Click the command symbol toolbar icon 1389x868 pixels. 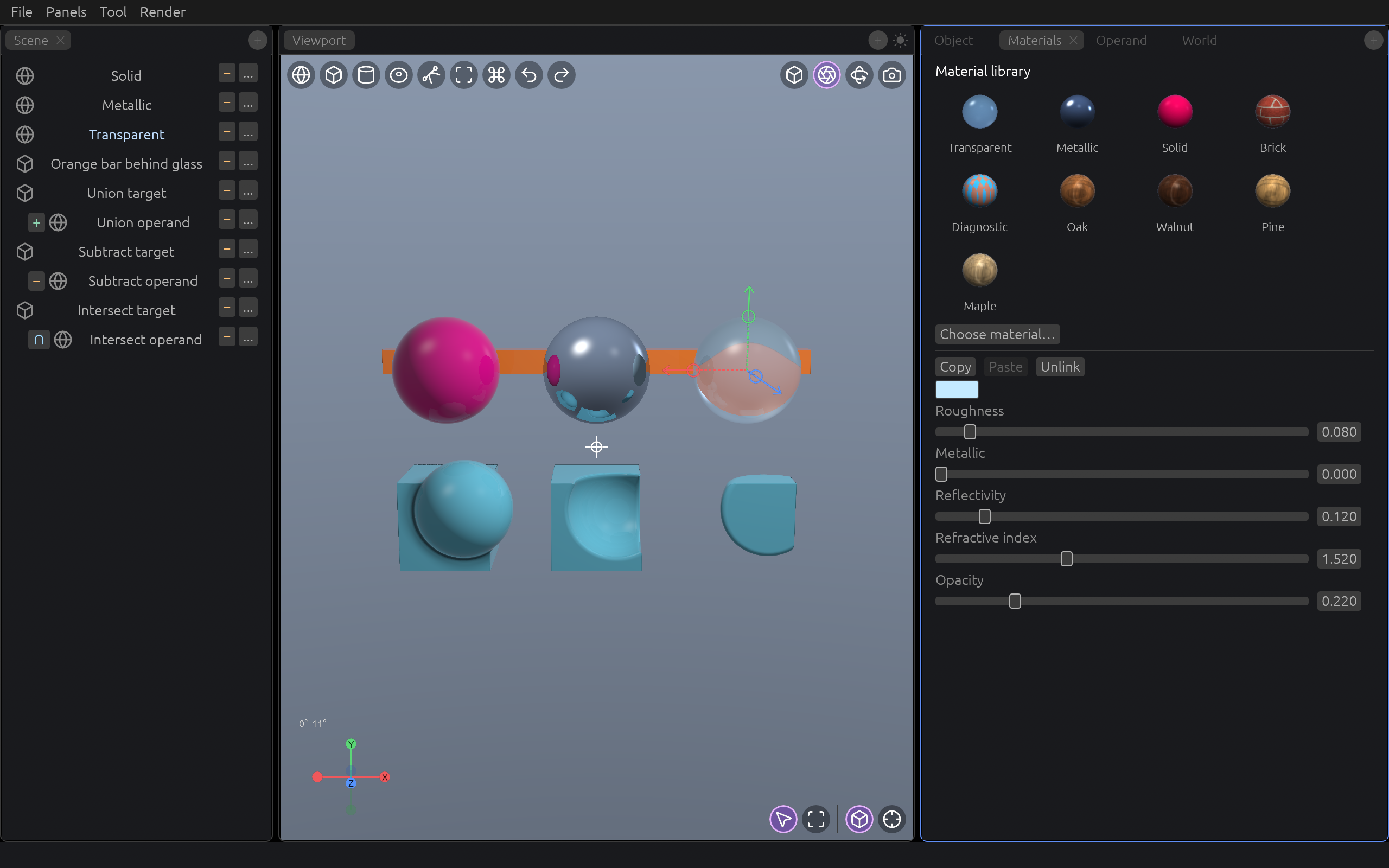tap(496, 75)
